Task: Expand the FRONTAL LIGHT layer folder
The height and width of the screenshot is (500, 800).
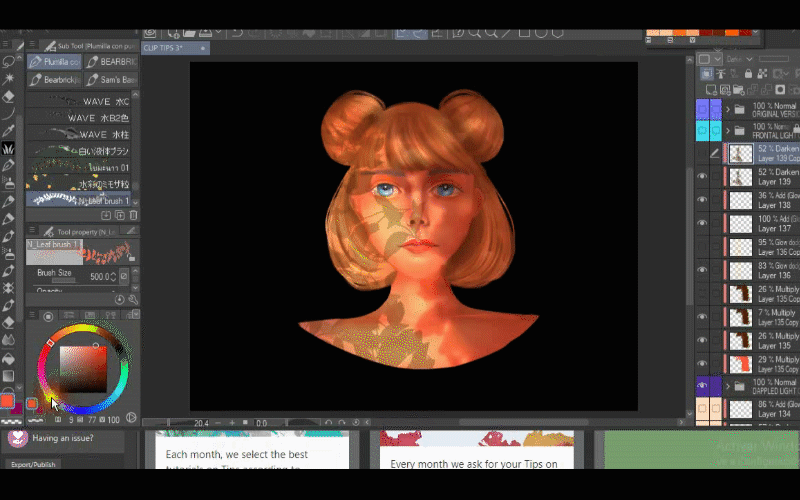Action: (x=728, y=131)
